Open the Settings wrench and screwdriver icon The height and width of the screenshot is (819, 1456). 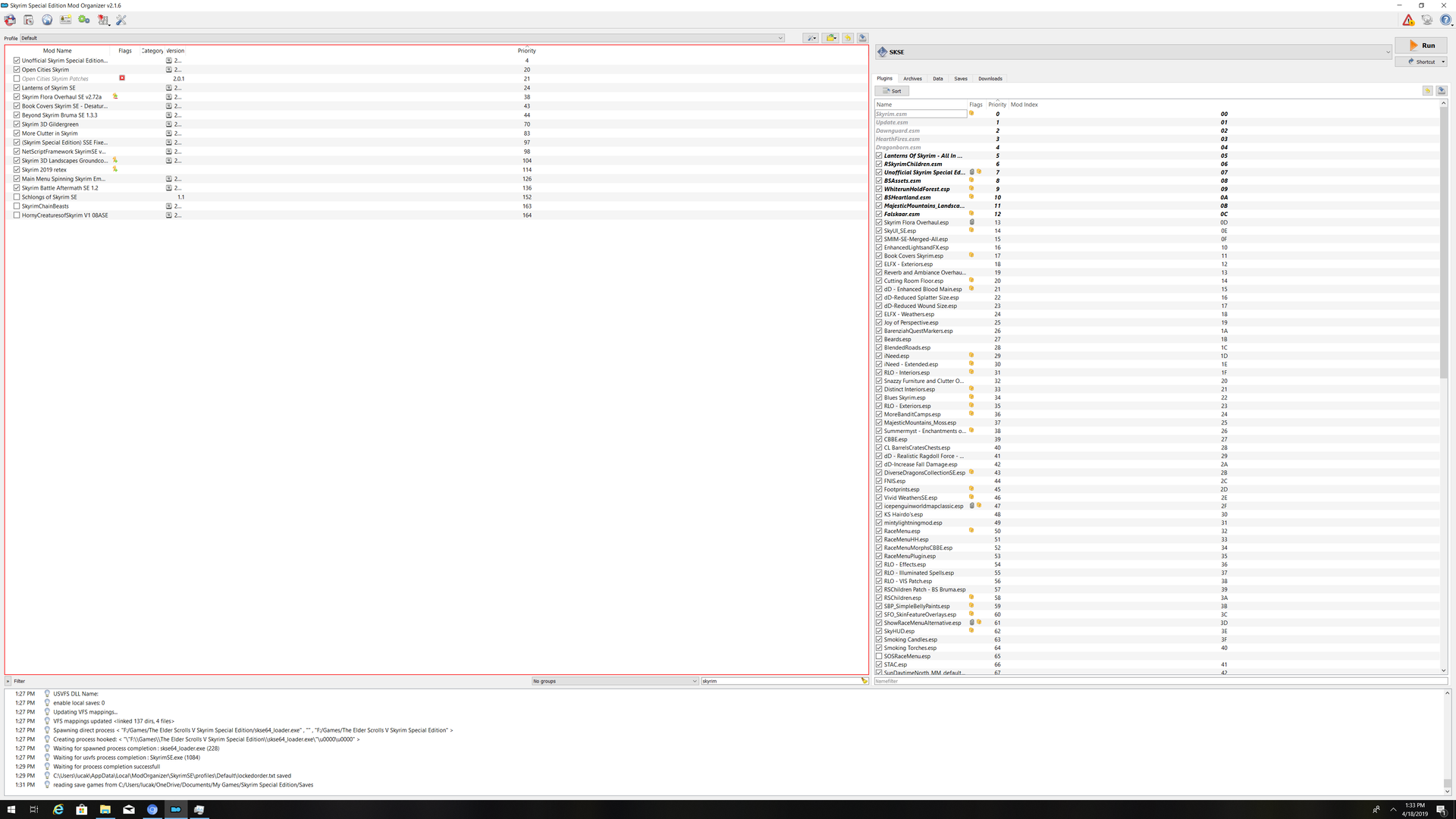[x=121, y=20]
